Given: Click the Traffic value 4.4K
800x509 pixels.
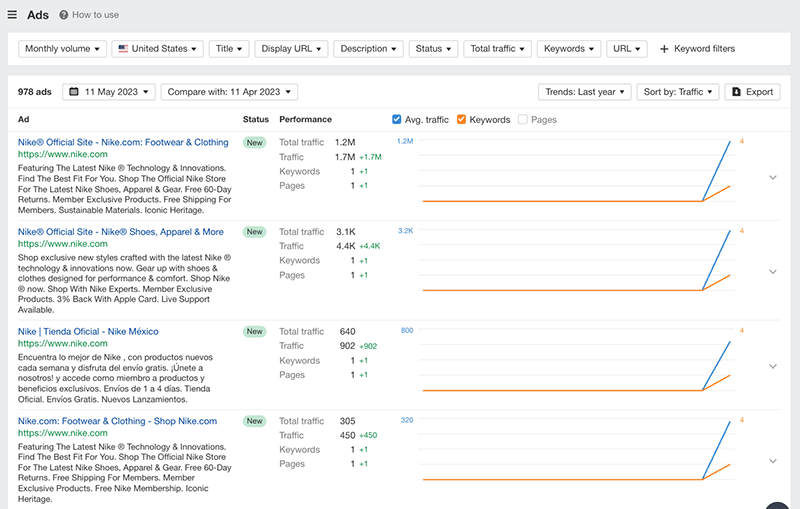Looking at the screenshot, I should pyautogui.click(x=345, y=246).
